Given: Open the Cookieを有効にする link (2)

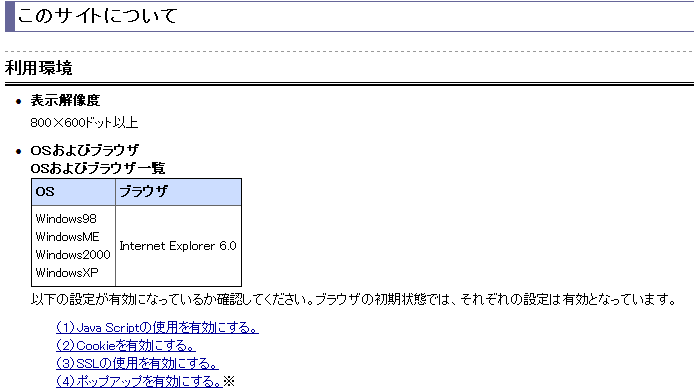Looking at the screenshot, I should (x=126, y=346).
